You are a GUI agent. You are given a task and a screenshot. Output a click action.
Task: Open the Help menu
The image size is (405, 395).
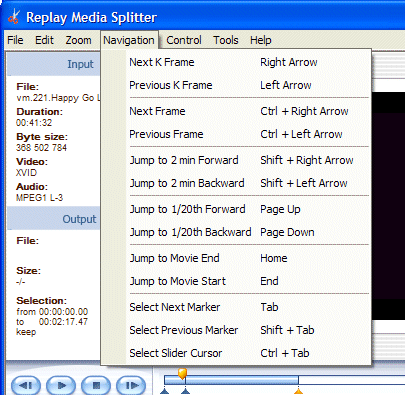click(261, 40)
